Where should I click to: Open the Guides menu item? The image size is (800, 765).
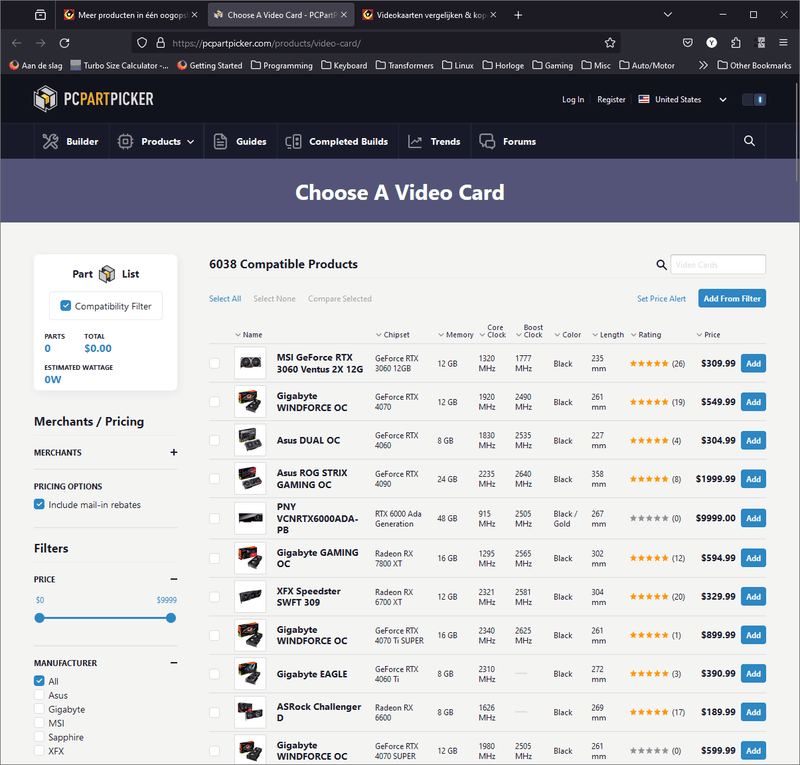click(x=240, y=141)
